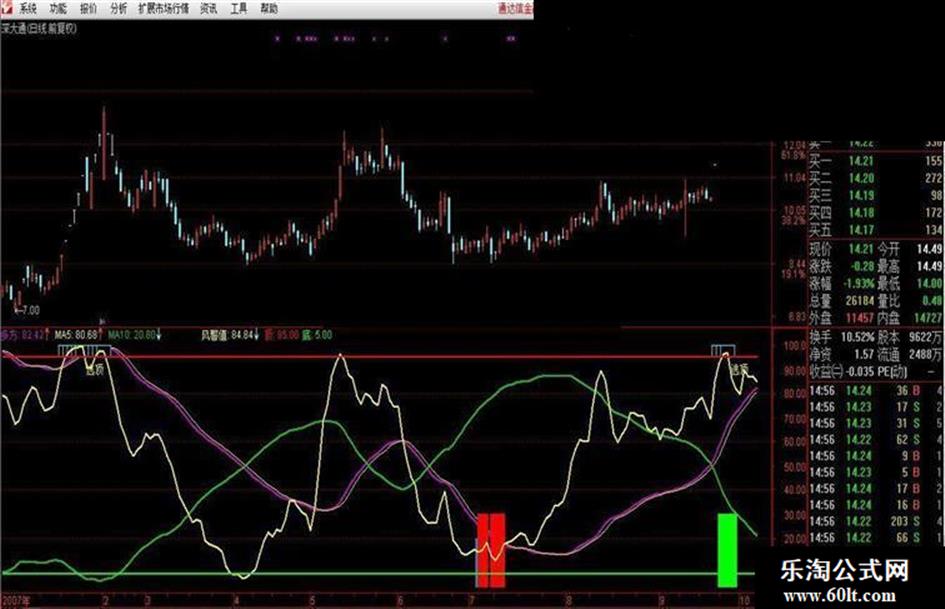Open the 工具 menu
The width and height of the screenshot is (945, 609).
point(239,8)
